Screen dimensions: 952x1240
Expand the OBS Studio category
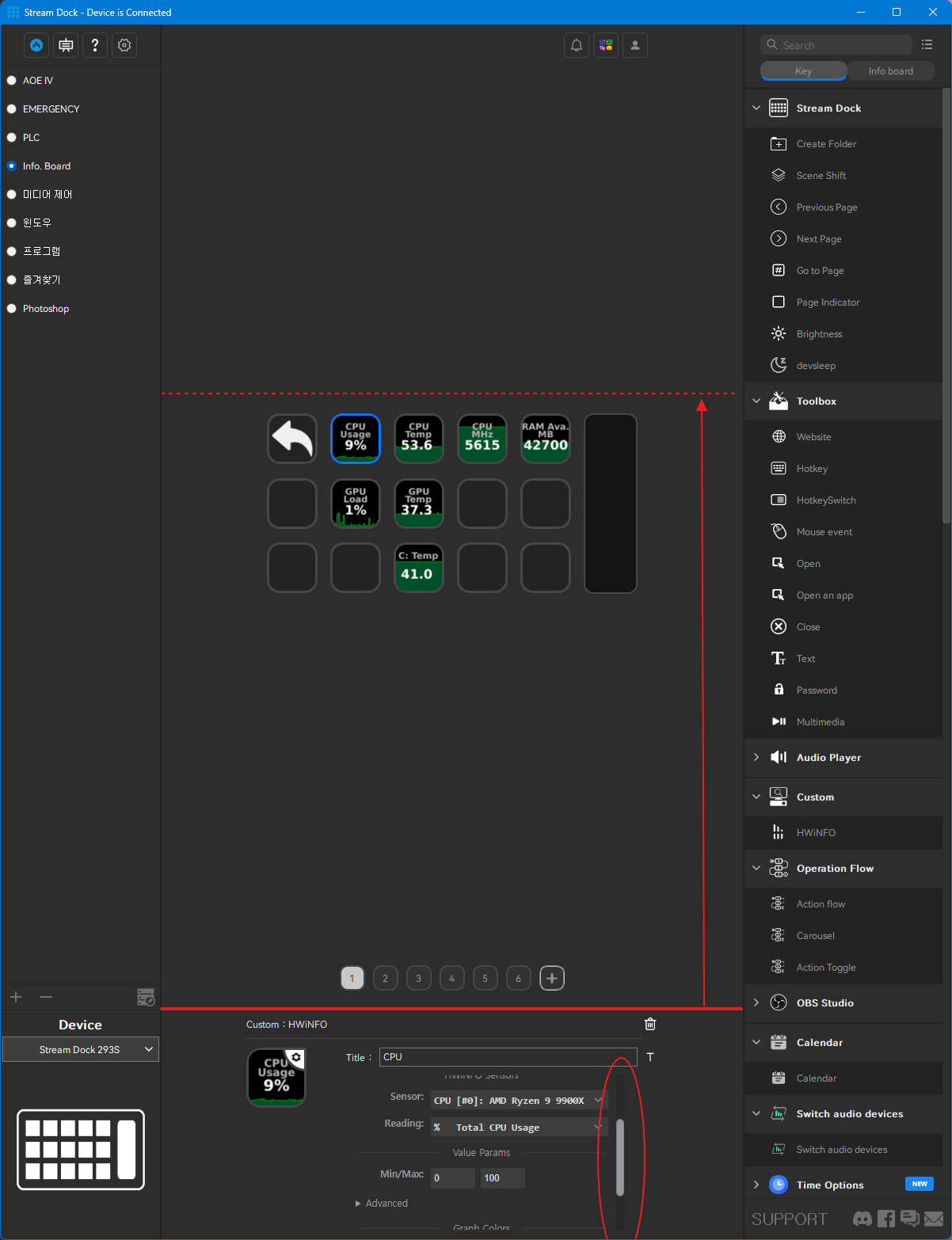point(756,1003)
